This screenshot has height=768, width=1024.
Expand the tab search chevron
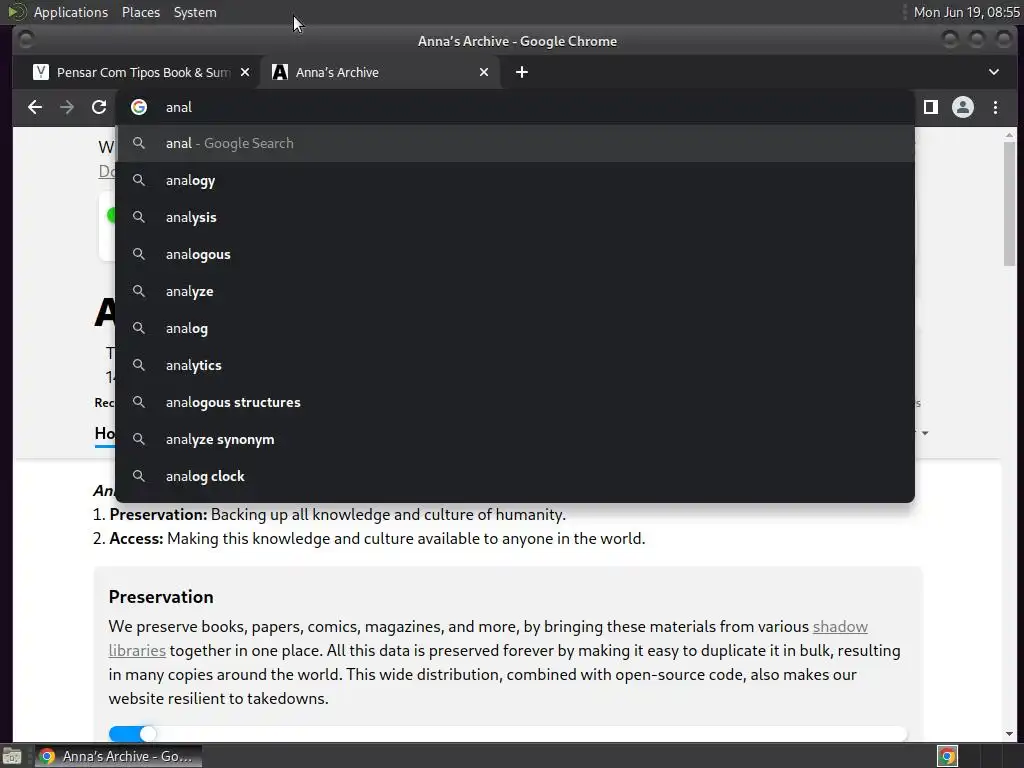point(994,72)
